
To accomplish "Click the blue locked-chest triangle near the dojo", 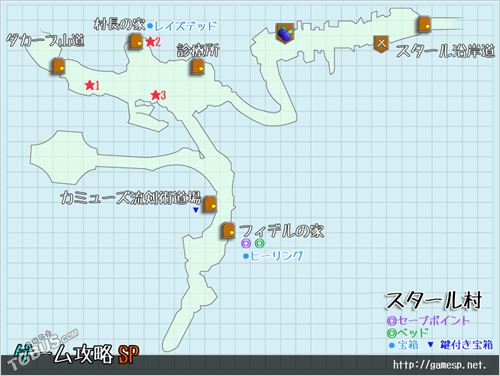I will tap(196, 210).
